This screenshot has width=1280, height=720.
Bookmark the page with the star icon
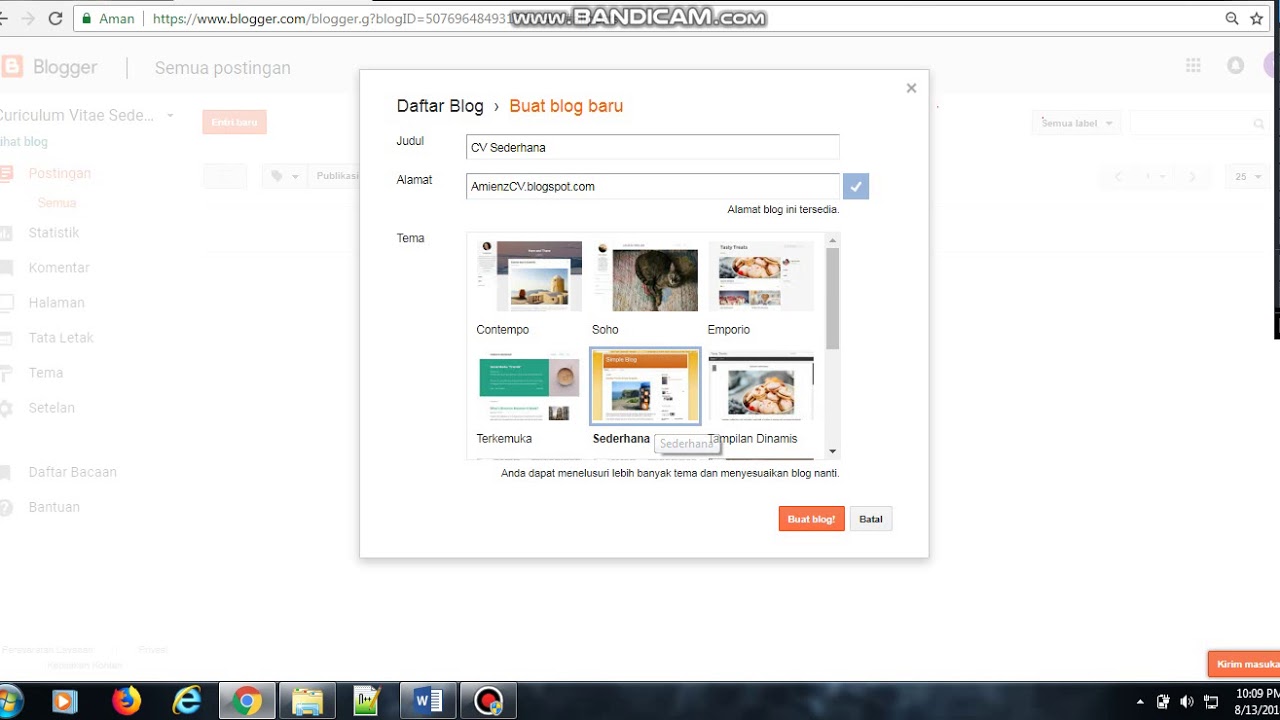[1257, 18]
